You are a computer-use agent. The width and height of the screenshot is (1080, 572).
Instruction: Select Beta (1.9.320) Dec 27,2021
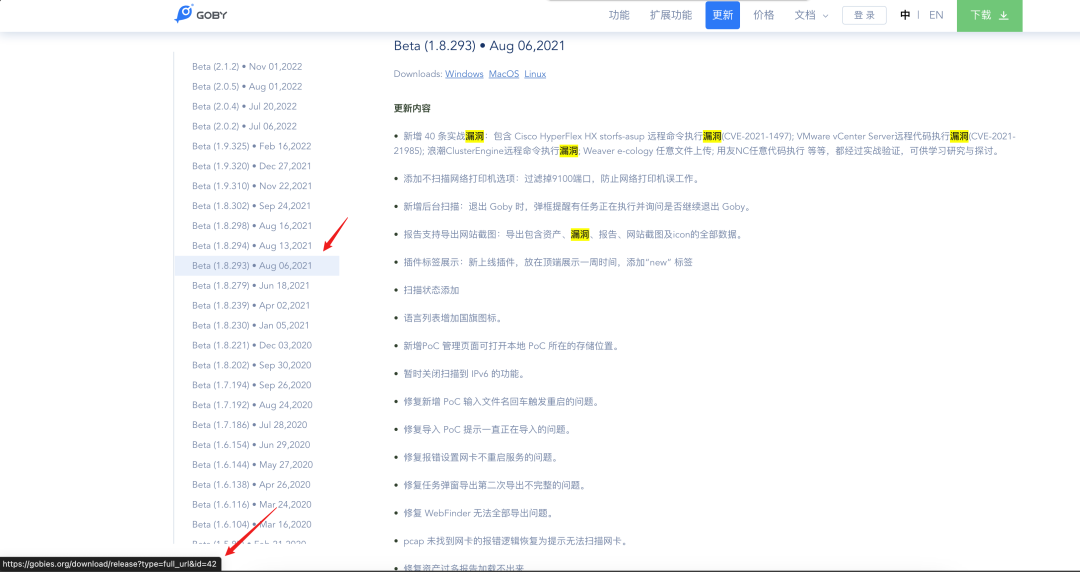(252, 166)
